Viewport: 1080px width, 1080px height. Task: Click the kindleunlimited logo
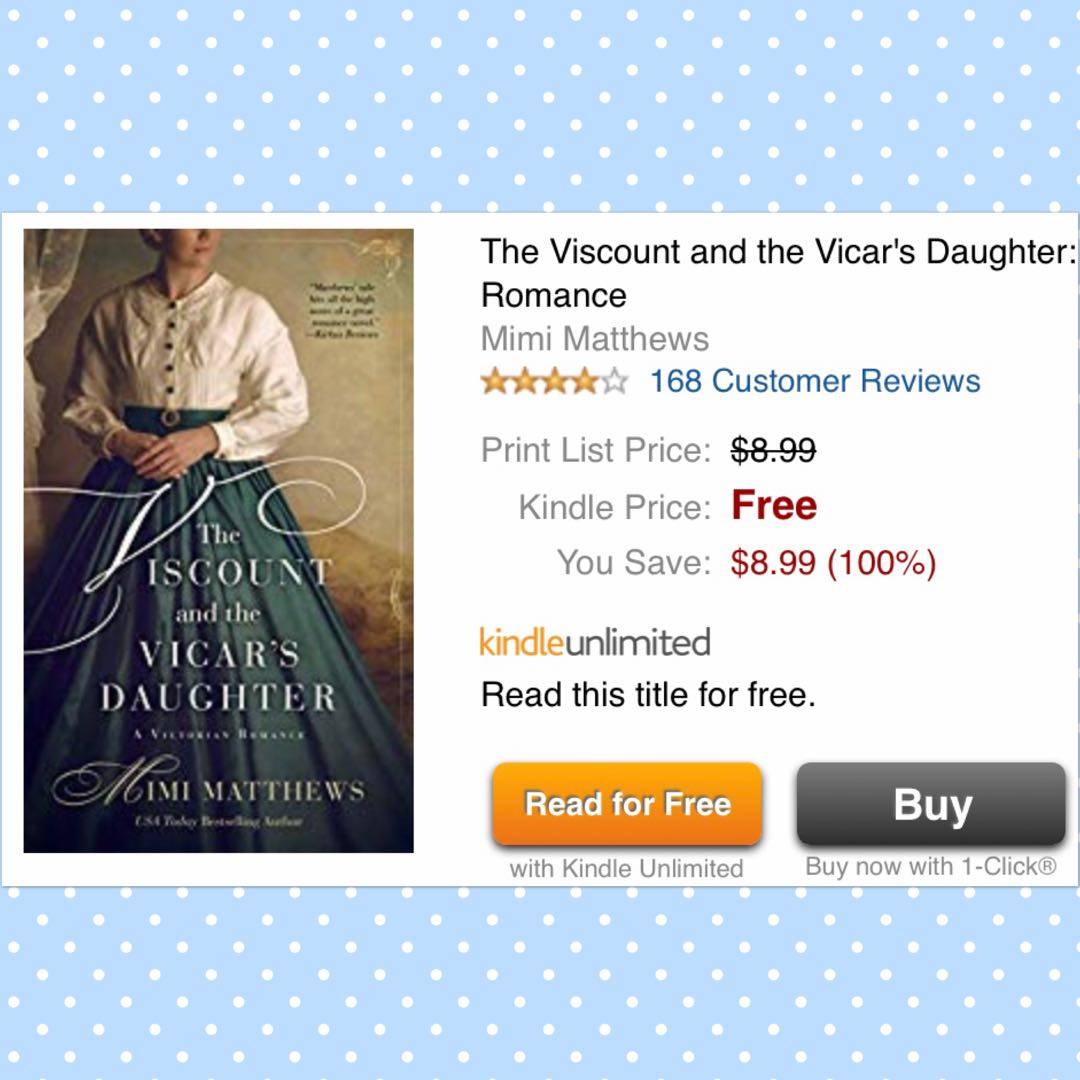click(595, 642)
